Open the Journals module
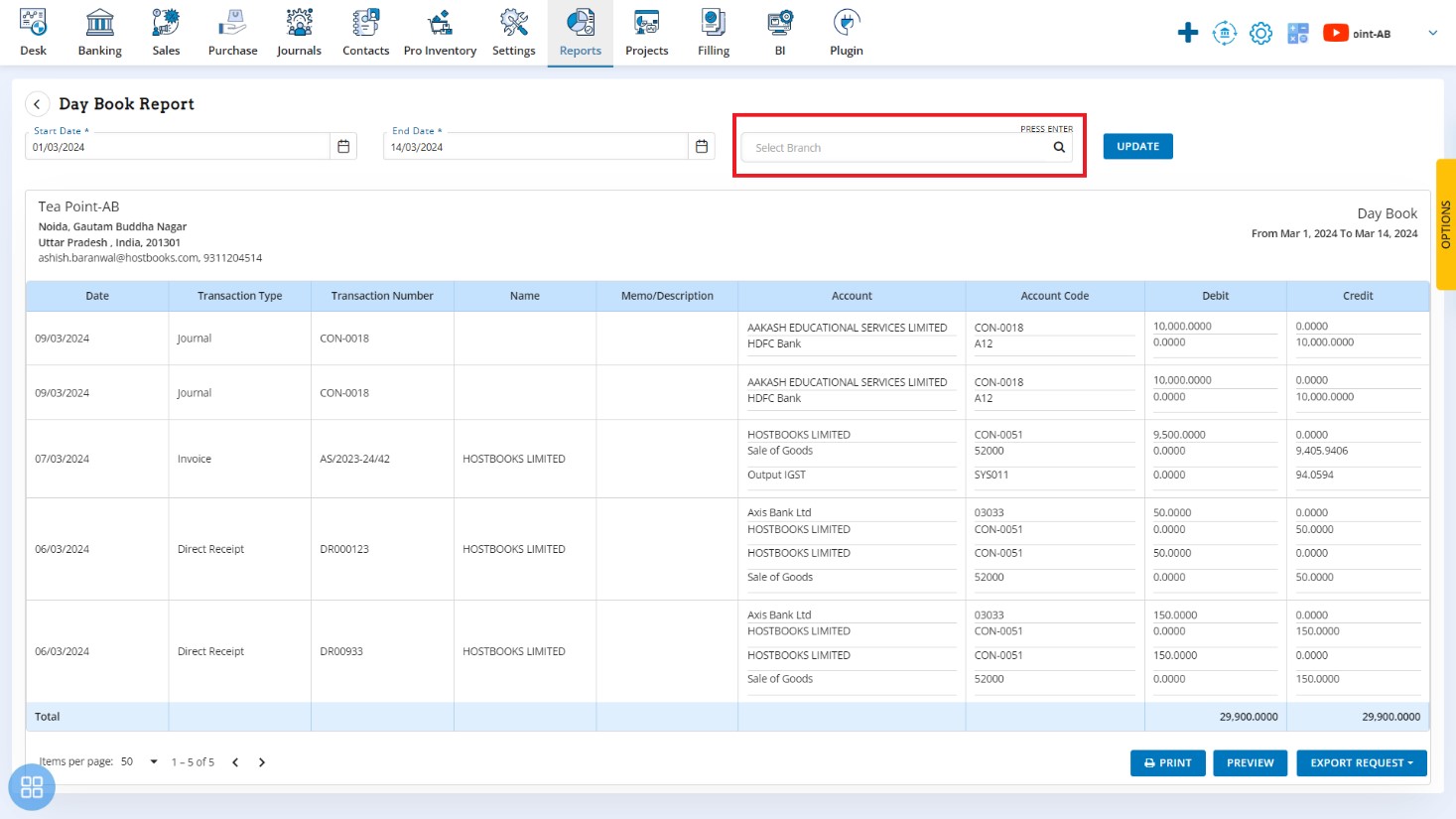Image resolution: width=1456 pixels, height=819 pixels. coord(299,33)
